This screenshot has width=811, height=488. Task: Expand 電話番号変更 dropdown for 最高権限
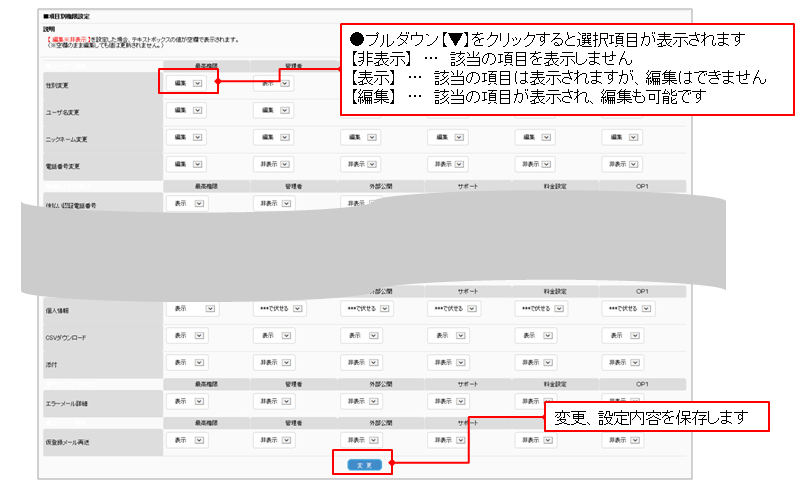(197, 163)
